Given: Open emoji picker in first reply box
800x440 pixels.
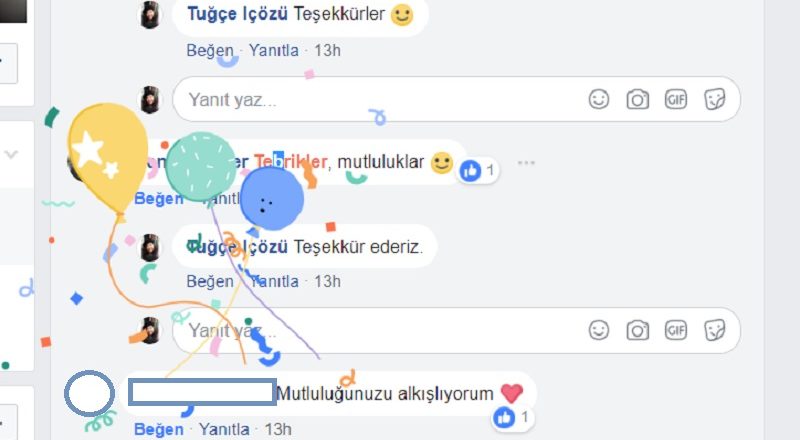Looking at the screenshot, I should [x=598, y=99].
